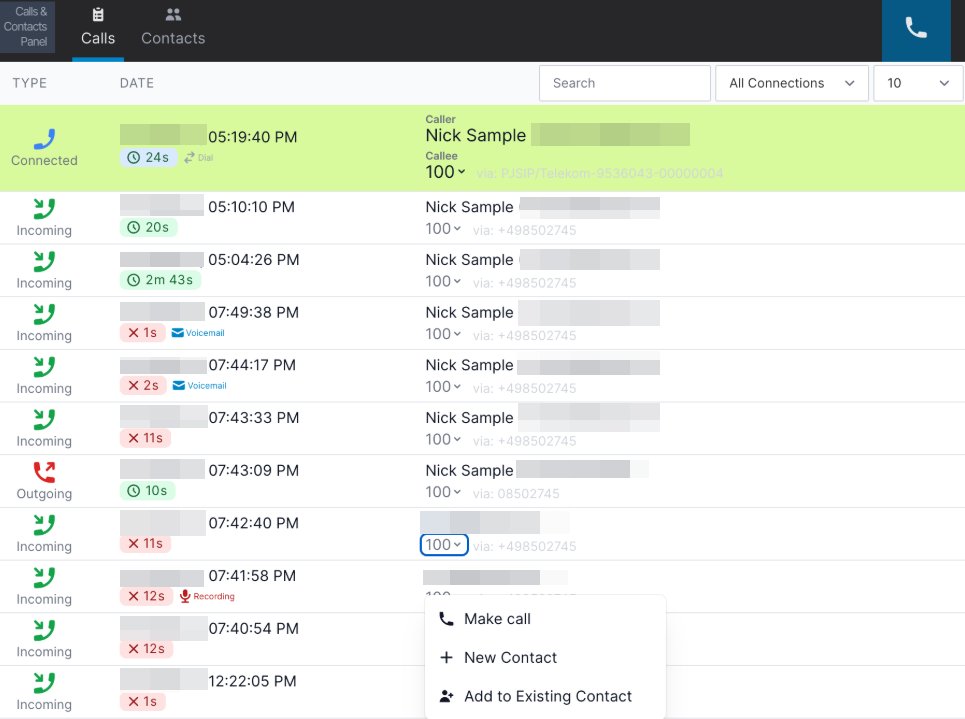Open Voicemail for 07:49:38 PM call

tap(198, 333)
